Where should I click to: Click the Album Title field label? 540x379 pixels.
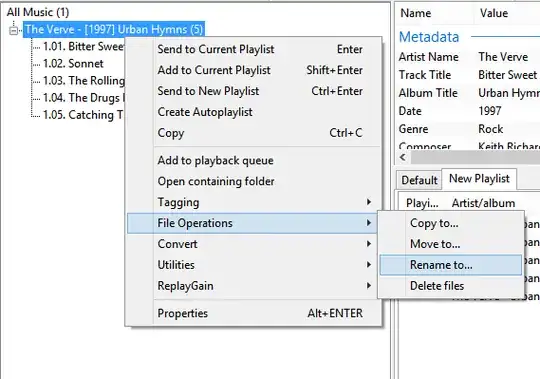(x=428, y=93)
